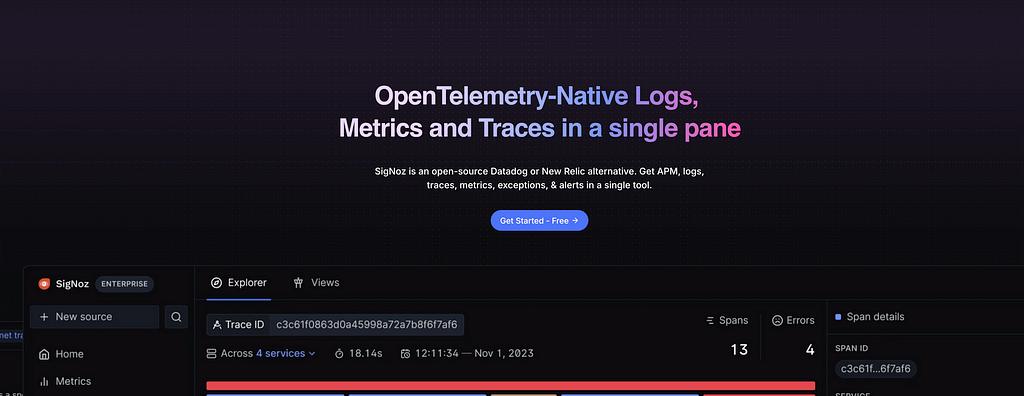Click the stopwatch duration icon

pos(339,354)
